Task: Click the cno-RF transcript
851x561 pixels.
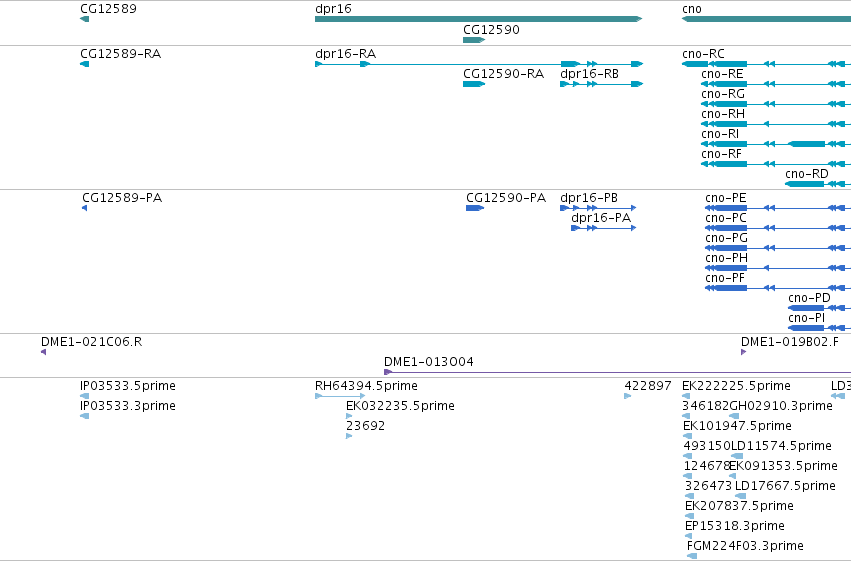Action: pos(776,164)
